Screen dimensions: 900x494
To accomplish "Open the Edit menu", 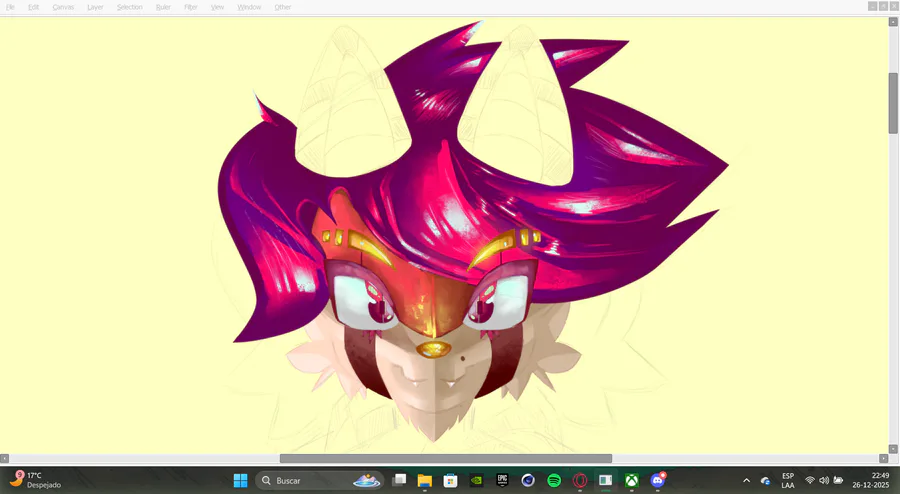I will pos(33,7).
